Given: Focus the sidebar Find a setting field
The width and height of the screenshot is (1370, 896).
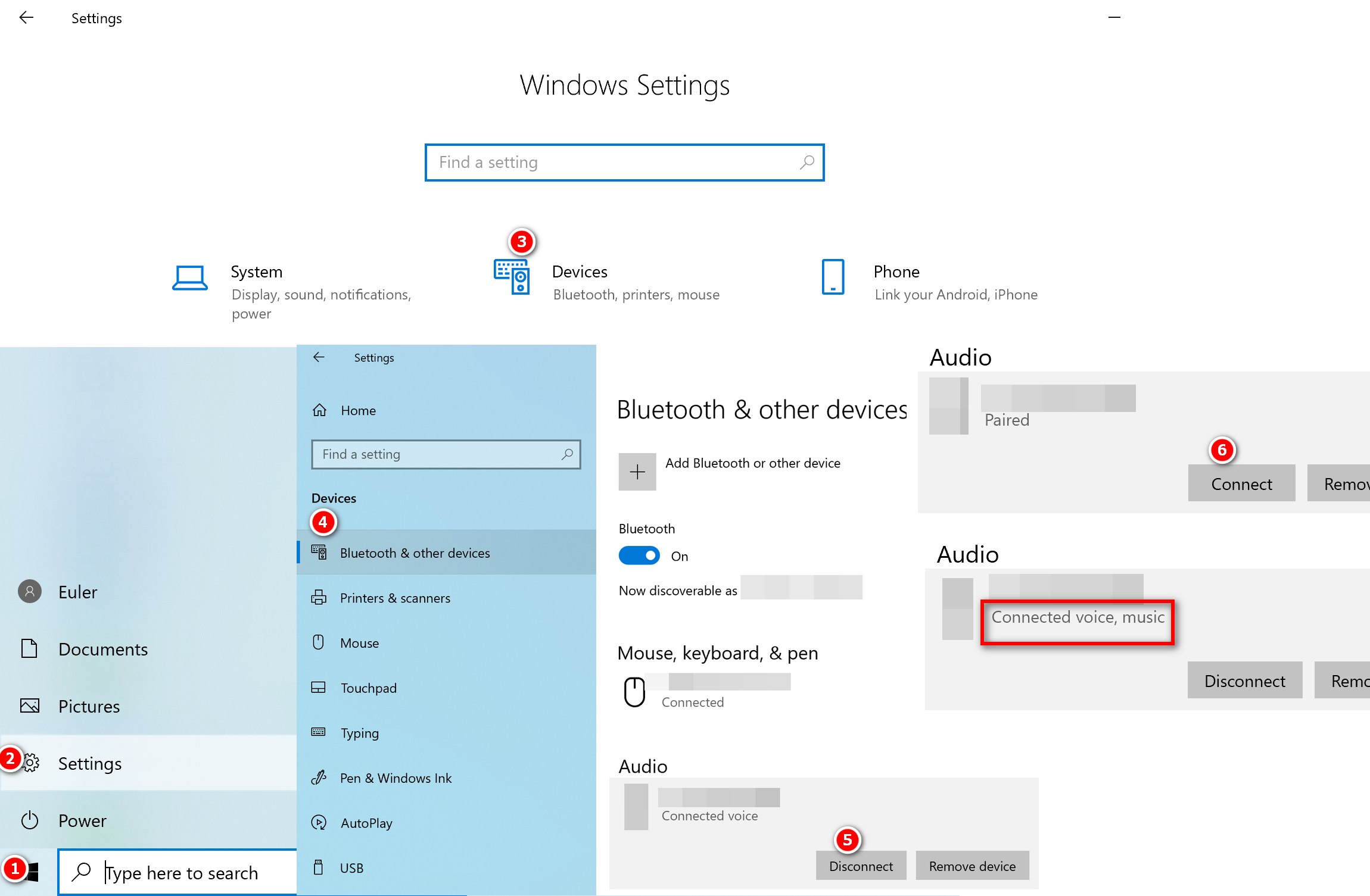Looking at the screenshot, I should pos(446,454).
